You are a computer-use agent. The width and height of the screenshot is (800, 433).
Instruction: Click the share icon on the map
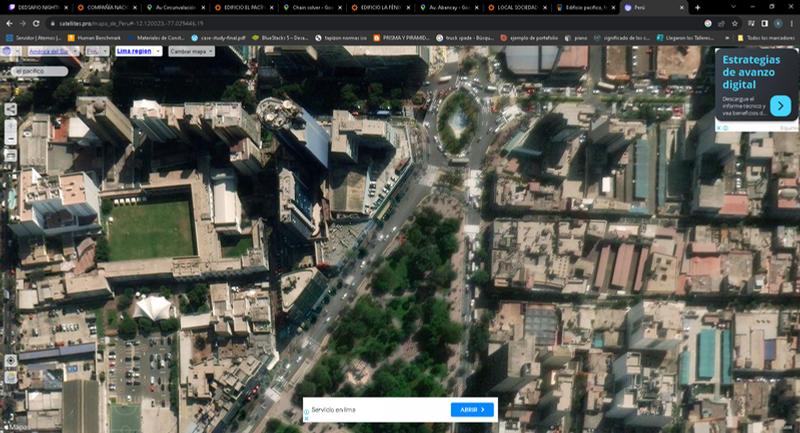pos(10,109)
